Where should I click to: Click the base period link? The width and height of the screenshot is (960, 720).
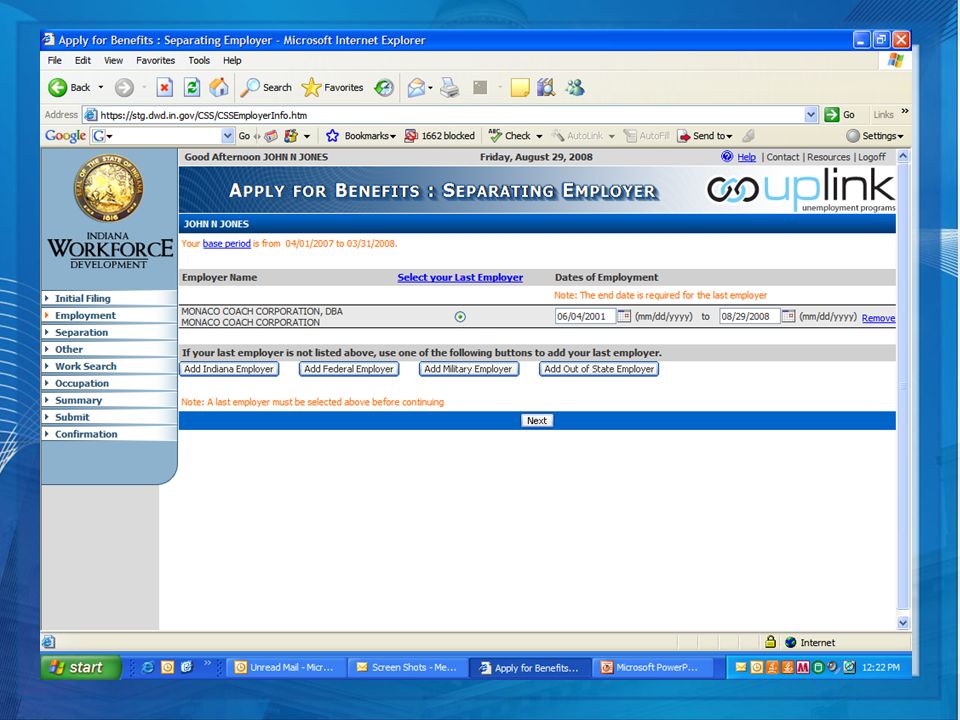point(227,244)
